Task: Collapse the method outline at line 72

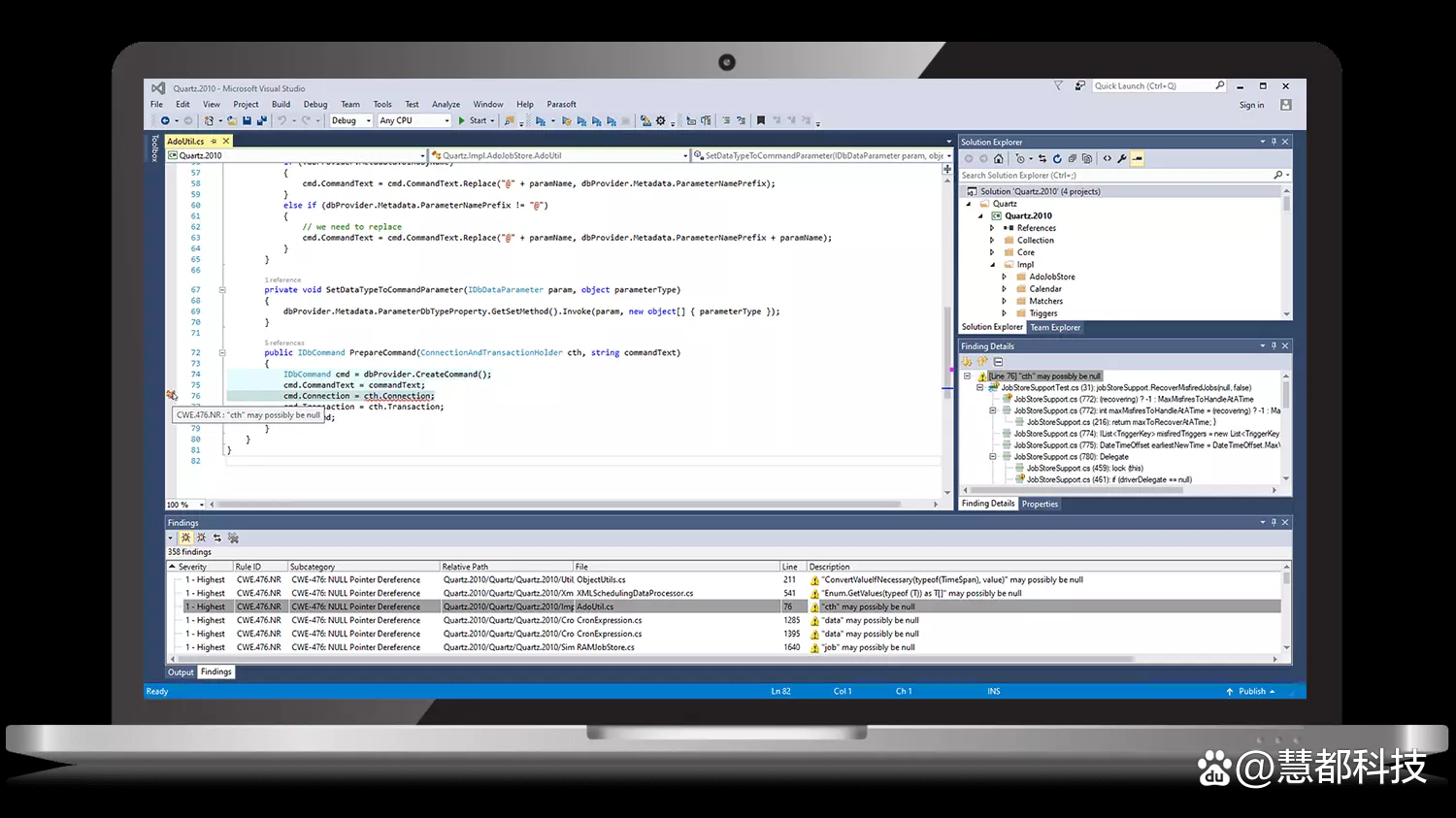Action: (222, 353)
